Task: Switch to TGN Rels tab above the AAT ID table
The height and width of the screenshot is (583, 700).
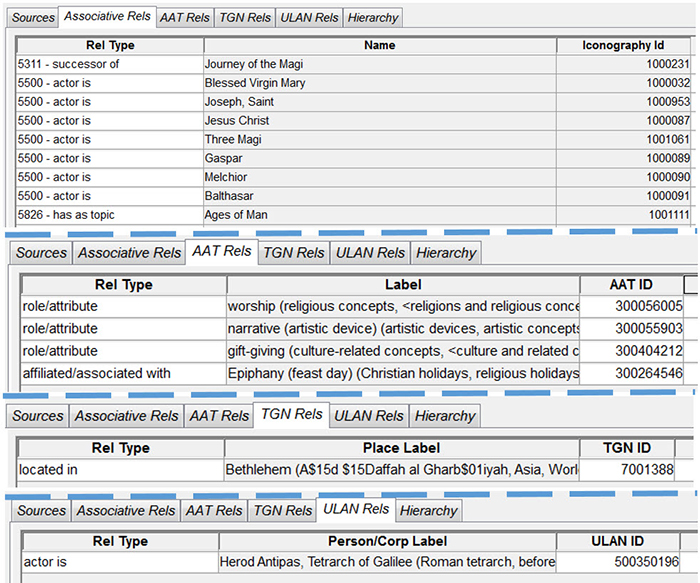Action: (293, 253)
